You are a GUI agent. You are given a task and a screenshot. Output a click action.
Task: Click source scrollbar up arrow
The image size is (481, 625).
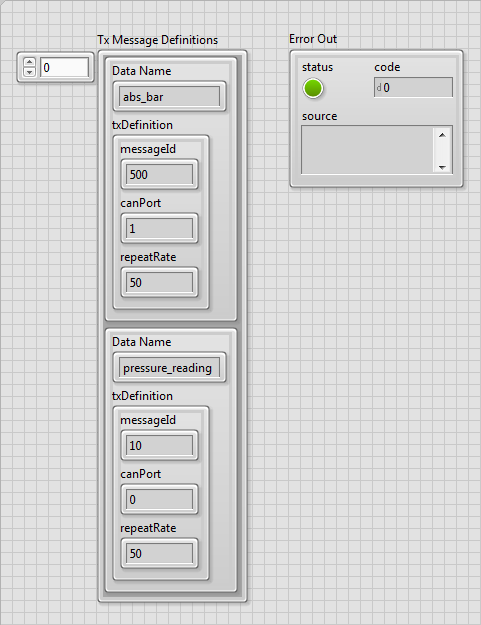pos(442,135)
